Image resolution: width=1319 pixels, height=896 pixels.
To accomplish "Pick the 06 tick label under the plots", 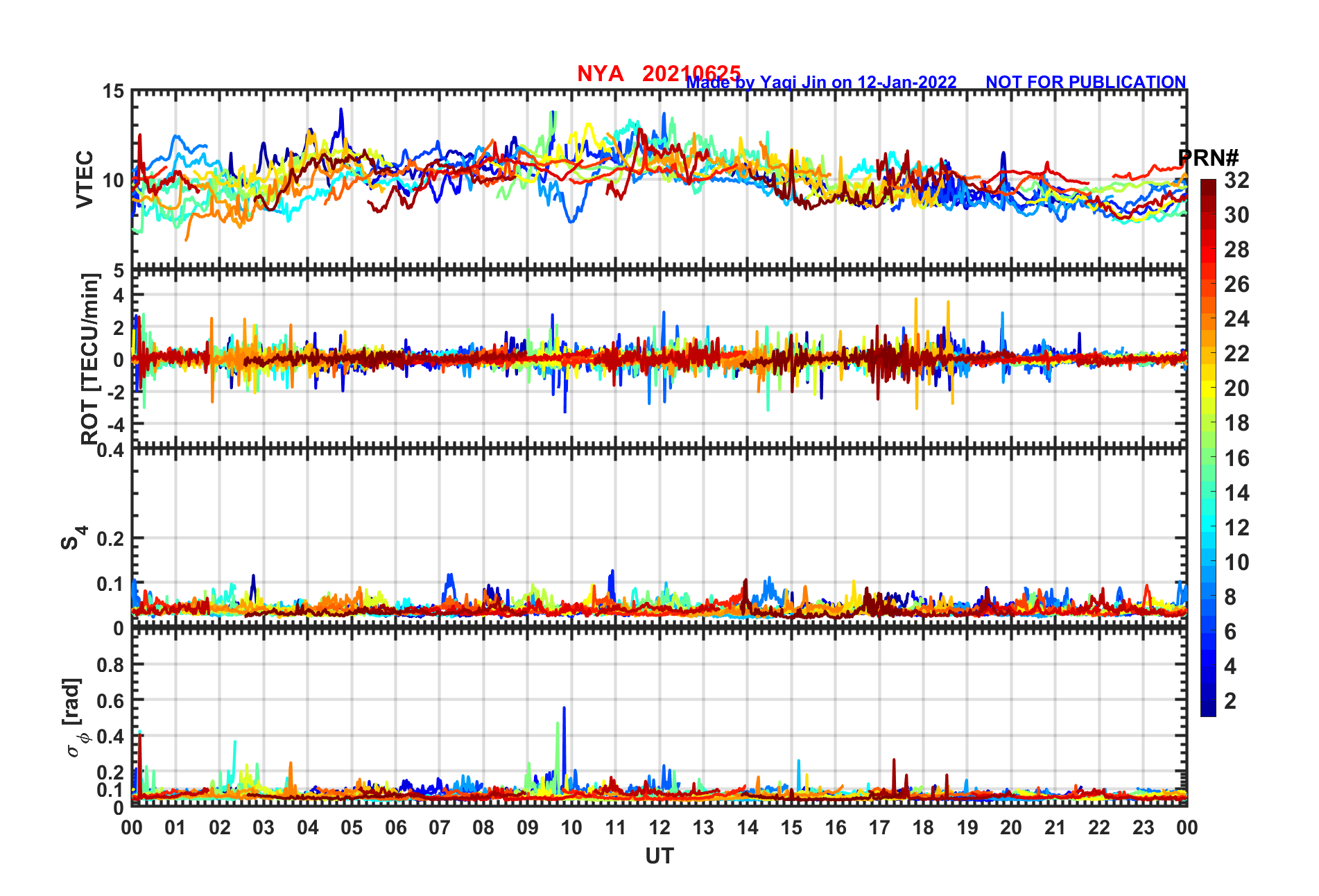I will [x=396, y=827].
